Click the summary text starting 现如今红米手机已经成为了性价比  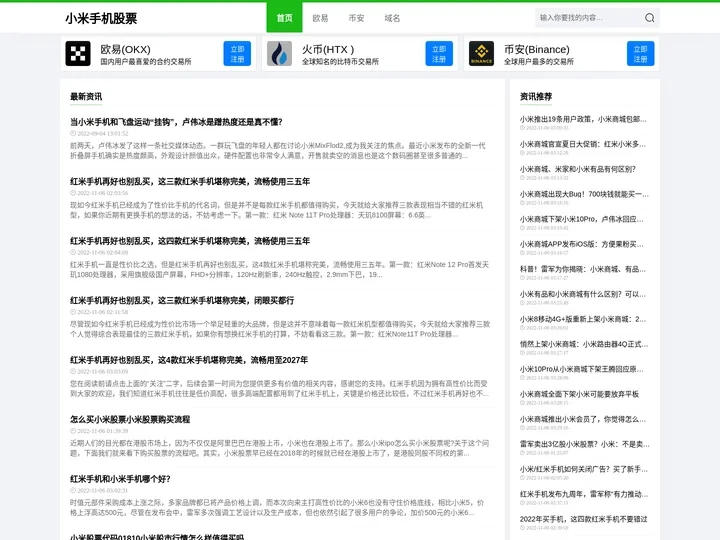(x=276, y=210)
